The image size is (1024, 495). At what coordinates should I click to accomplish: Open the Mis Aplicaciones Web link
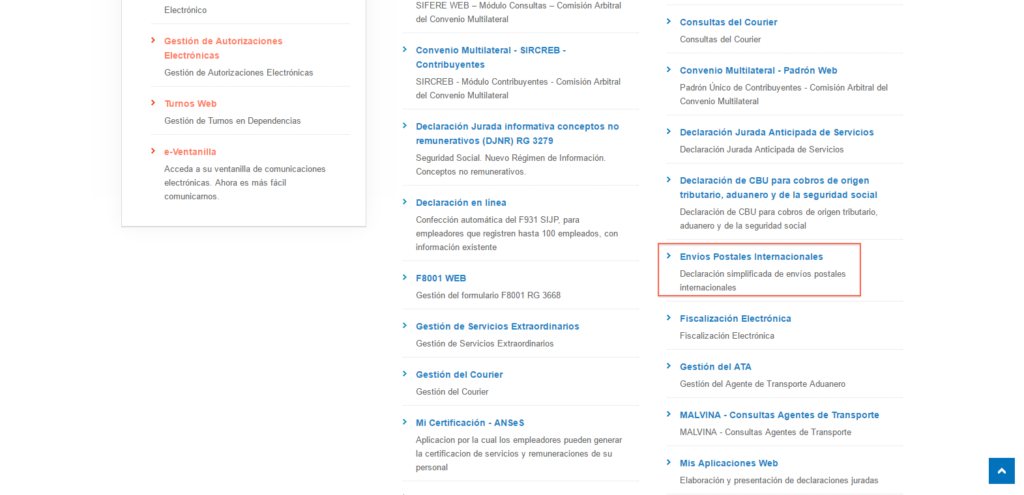[729, 464]
